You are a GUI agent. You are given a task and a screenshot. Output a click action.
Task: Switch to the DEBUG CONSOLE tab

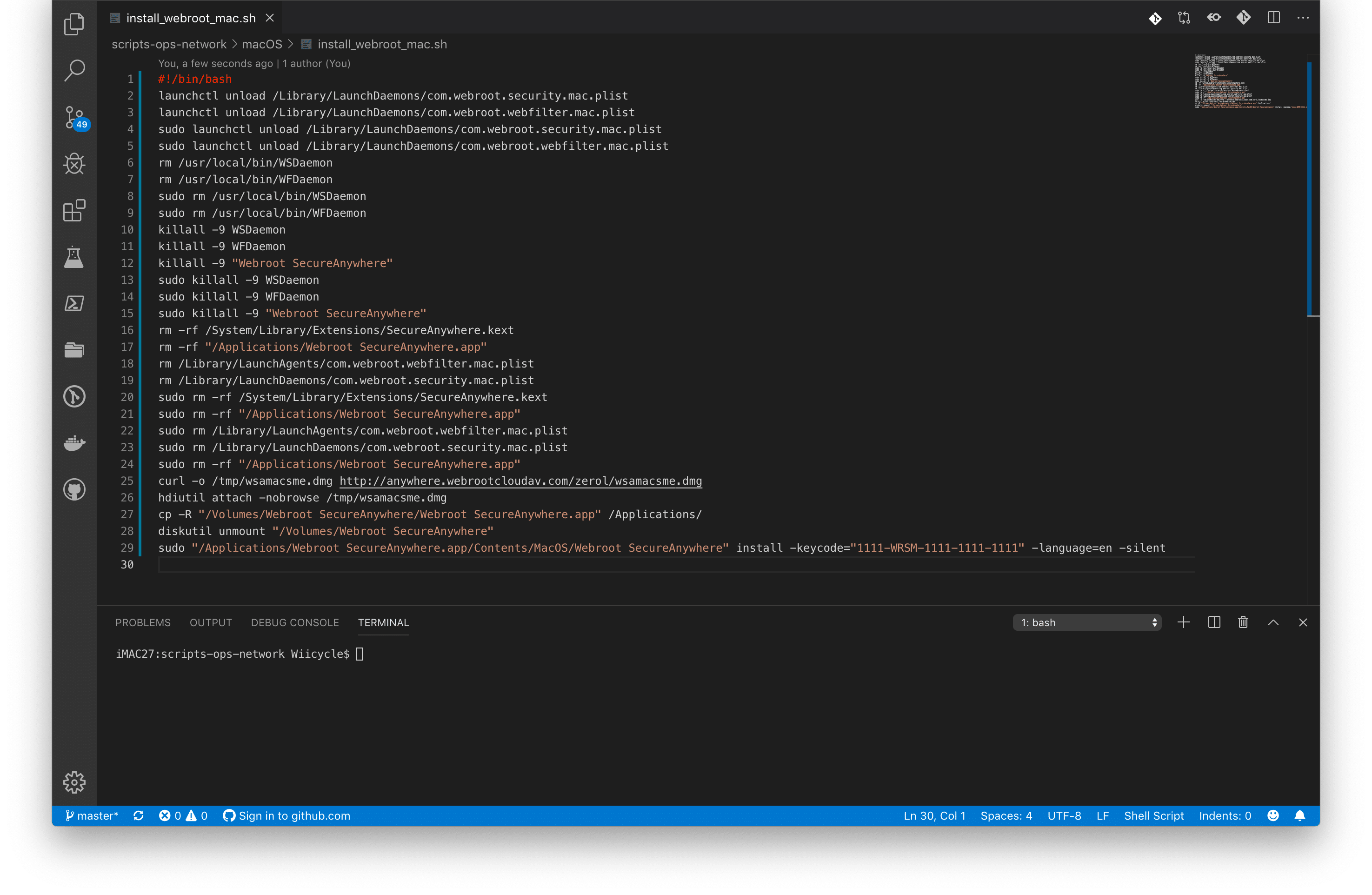[x=295, y=623]
